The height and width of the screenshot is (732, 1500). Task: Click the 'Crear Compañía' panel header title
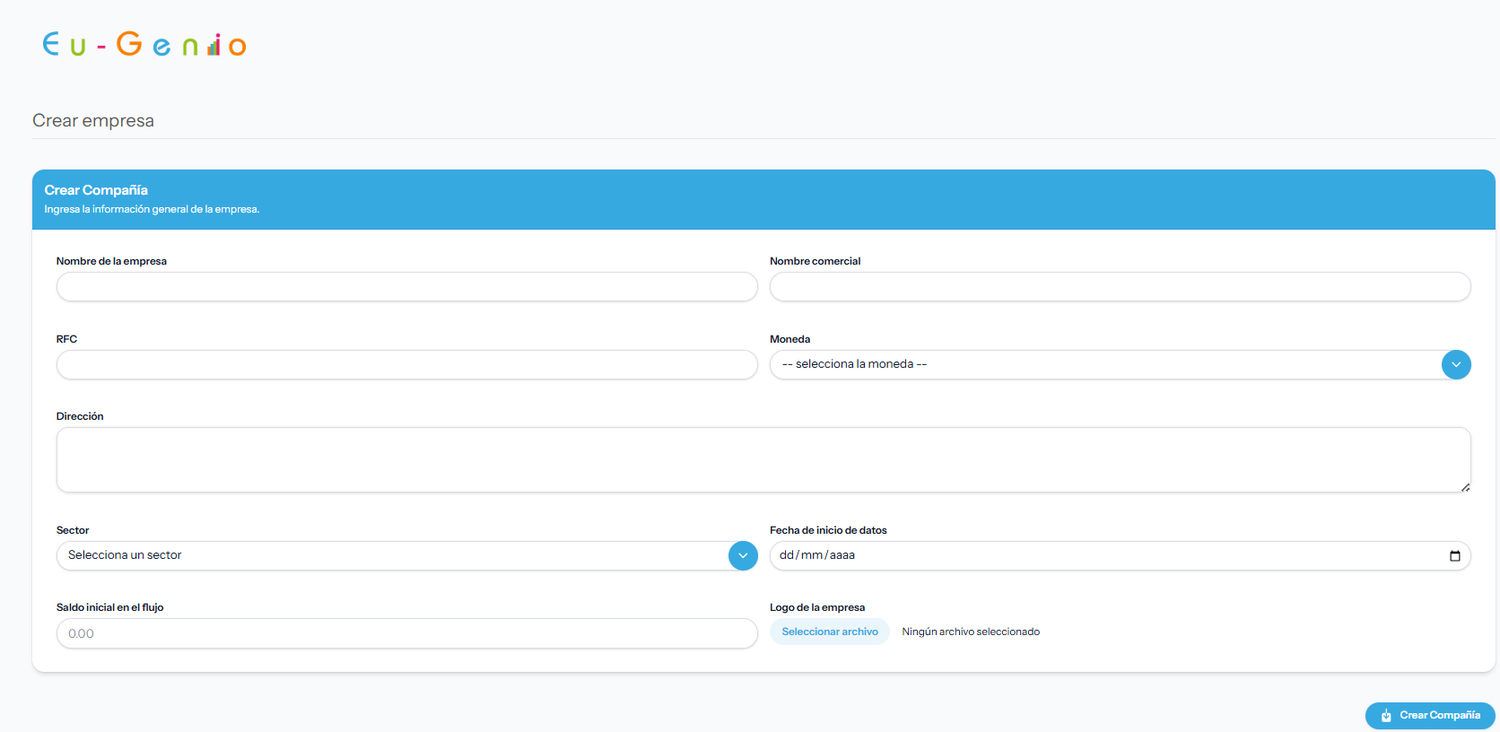point(97,190)
